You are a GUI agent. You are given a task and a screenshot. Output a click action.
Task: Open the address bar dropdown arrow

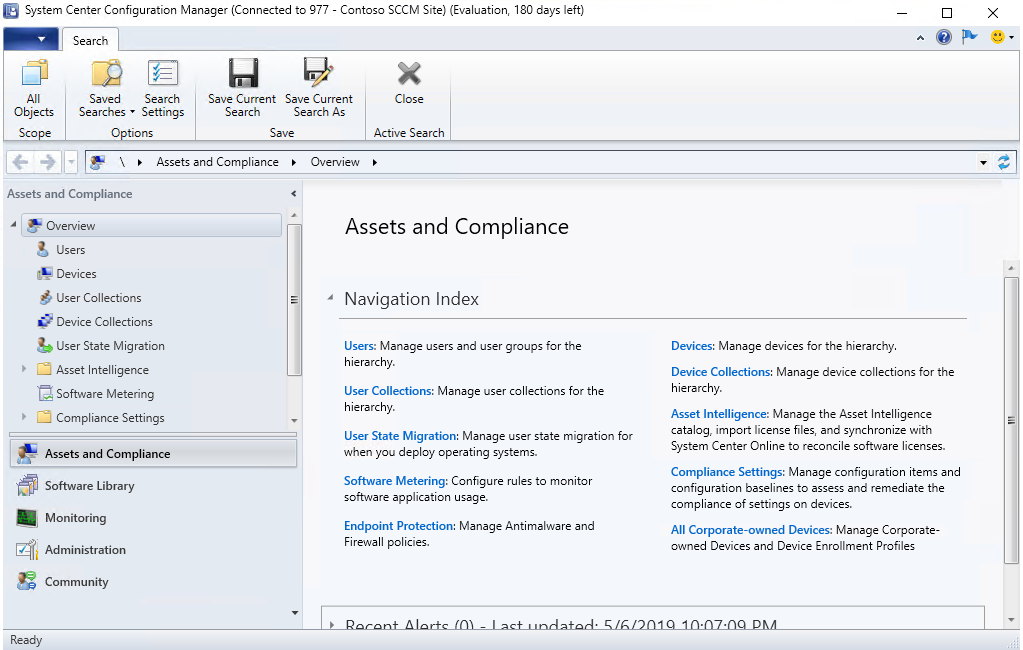click(983, 162)
